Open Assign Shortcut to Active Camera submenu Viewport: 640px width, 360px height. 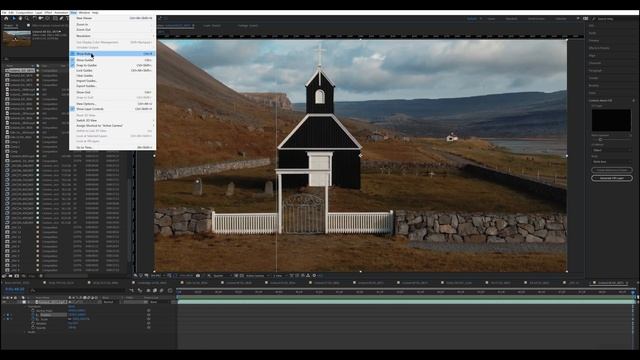point(112,126)
